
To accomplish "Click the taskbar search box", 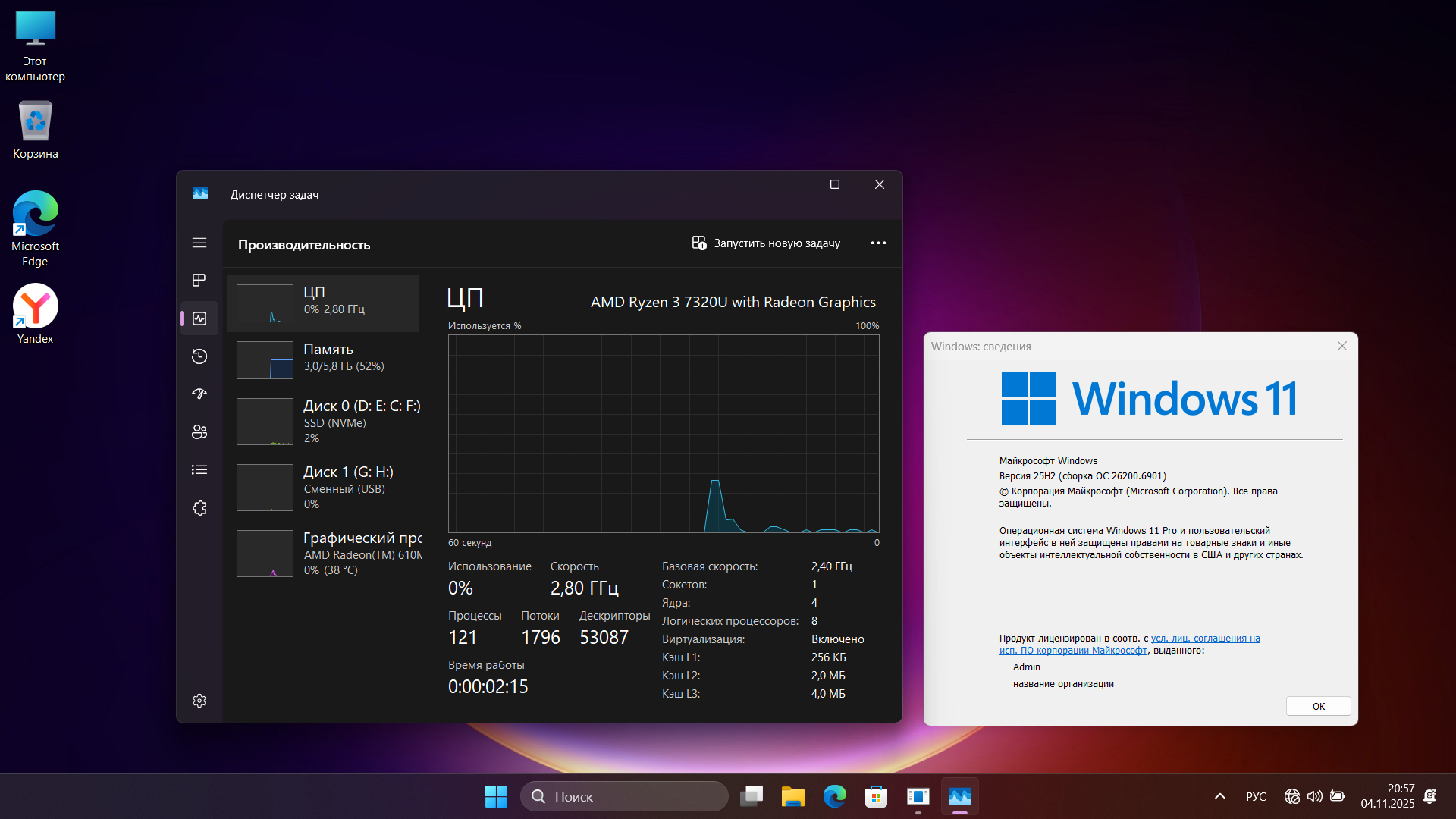I will 624,796.
